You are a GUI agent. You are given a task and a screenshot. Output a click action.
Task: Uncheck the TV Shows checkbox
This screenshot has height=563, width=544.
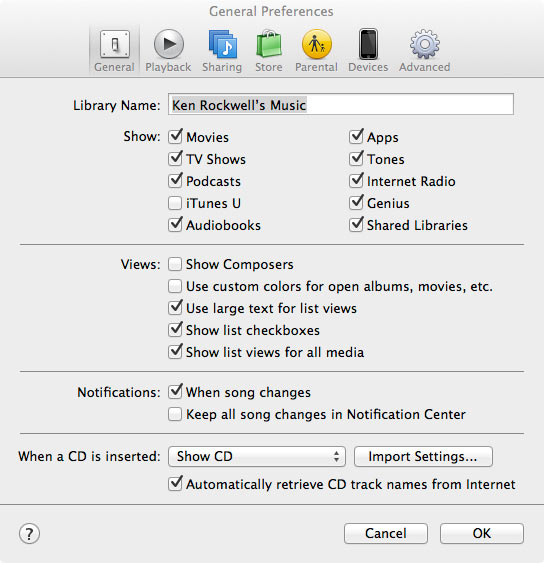(x=175, y=159)
